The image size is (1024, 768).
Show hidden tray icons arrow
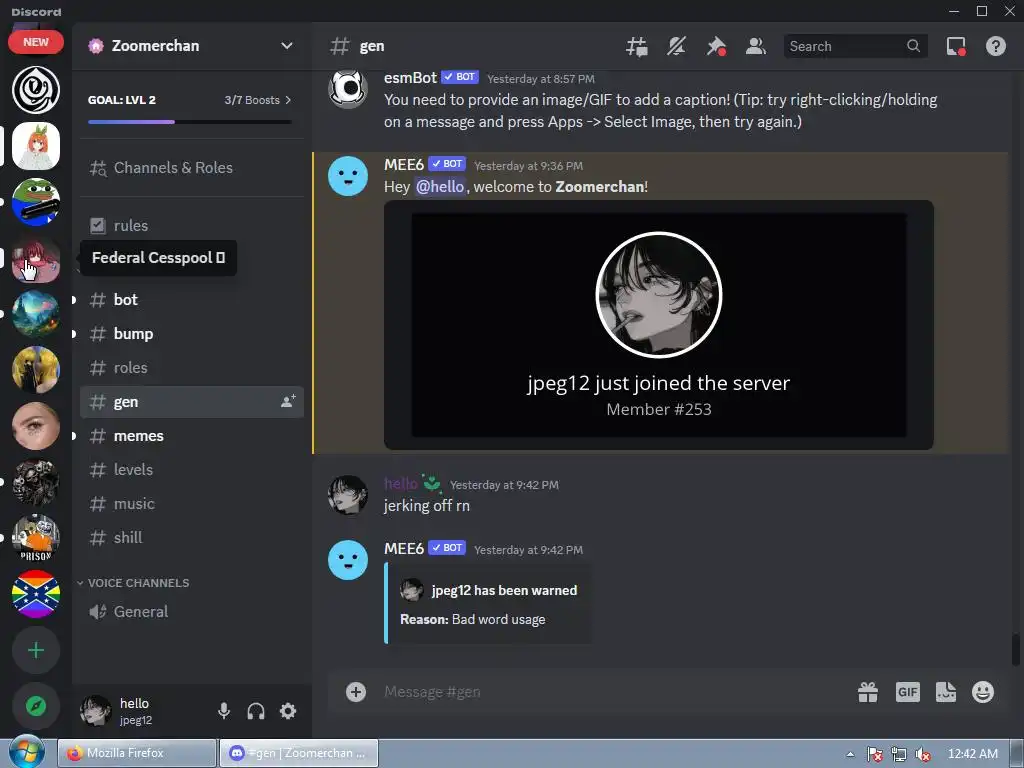click(850, 754)
